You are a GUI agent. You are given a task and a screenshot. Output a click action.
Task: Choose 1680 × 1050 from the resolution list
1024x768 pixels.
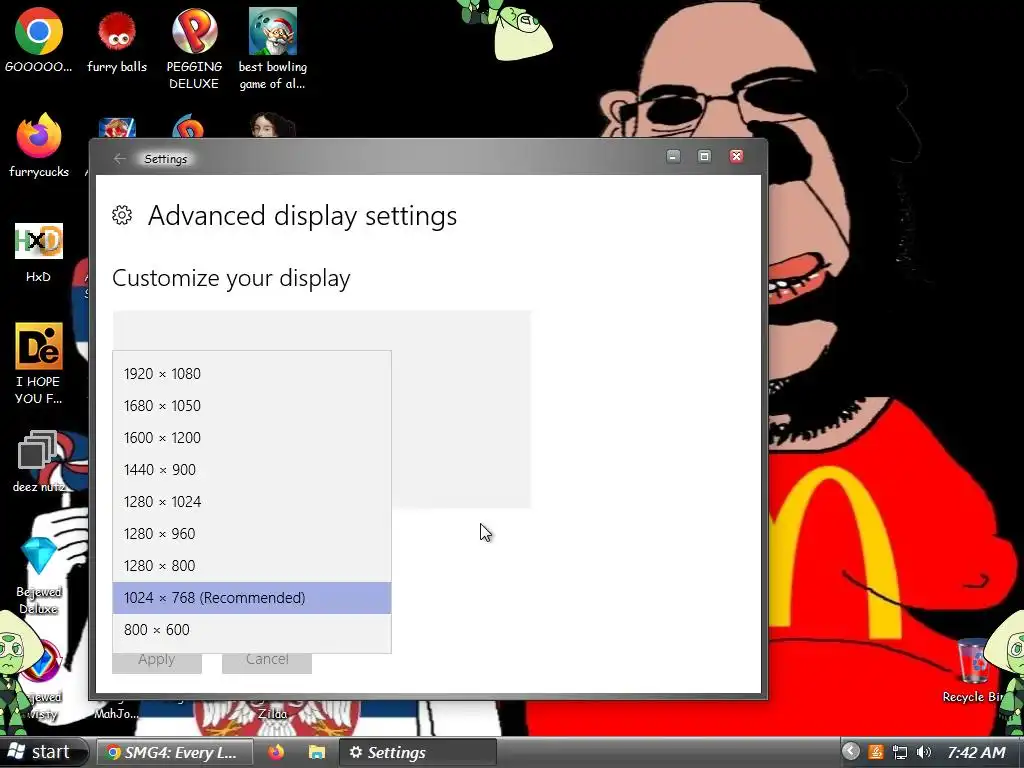point(251,406)
